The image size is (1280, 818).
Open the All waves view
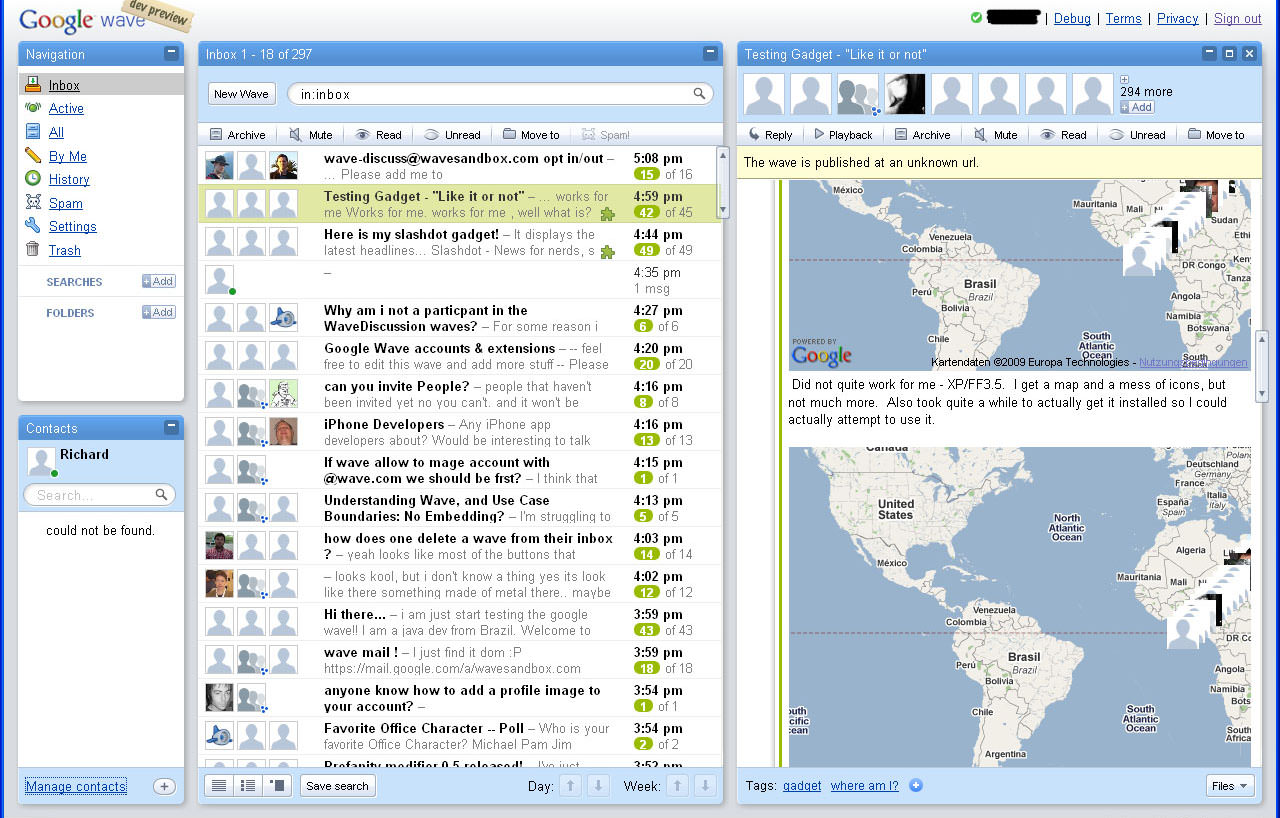click(x=56, y=132)
